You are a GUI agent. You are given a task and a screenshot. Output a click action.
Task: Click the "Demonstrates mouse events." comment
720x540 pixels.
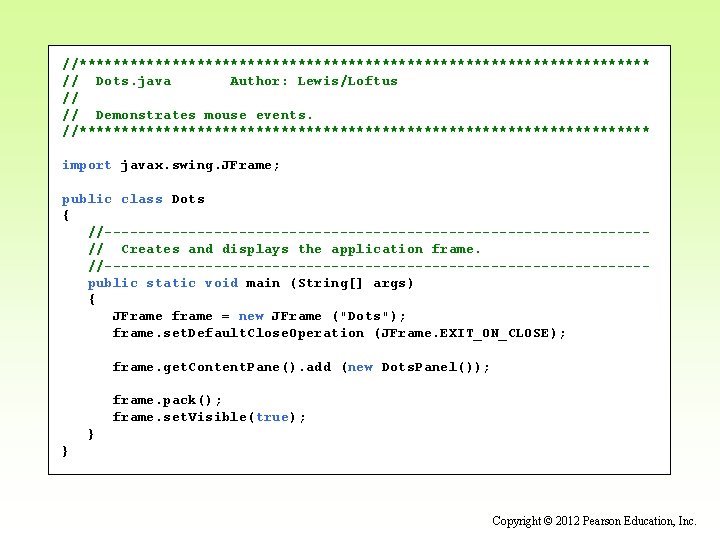204,115
